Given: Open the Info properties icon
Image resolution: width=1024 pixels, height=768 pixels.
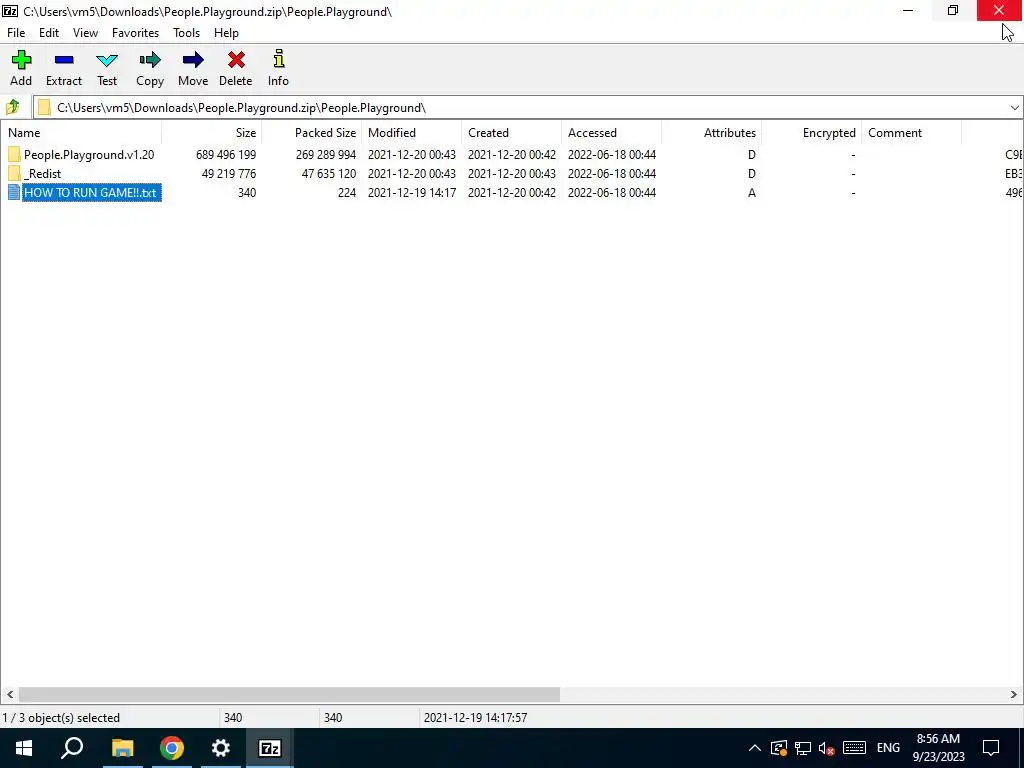Looking at the screenshot, I should (x=279, y=59).
